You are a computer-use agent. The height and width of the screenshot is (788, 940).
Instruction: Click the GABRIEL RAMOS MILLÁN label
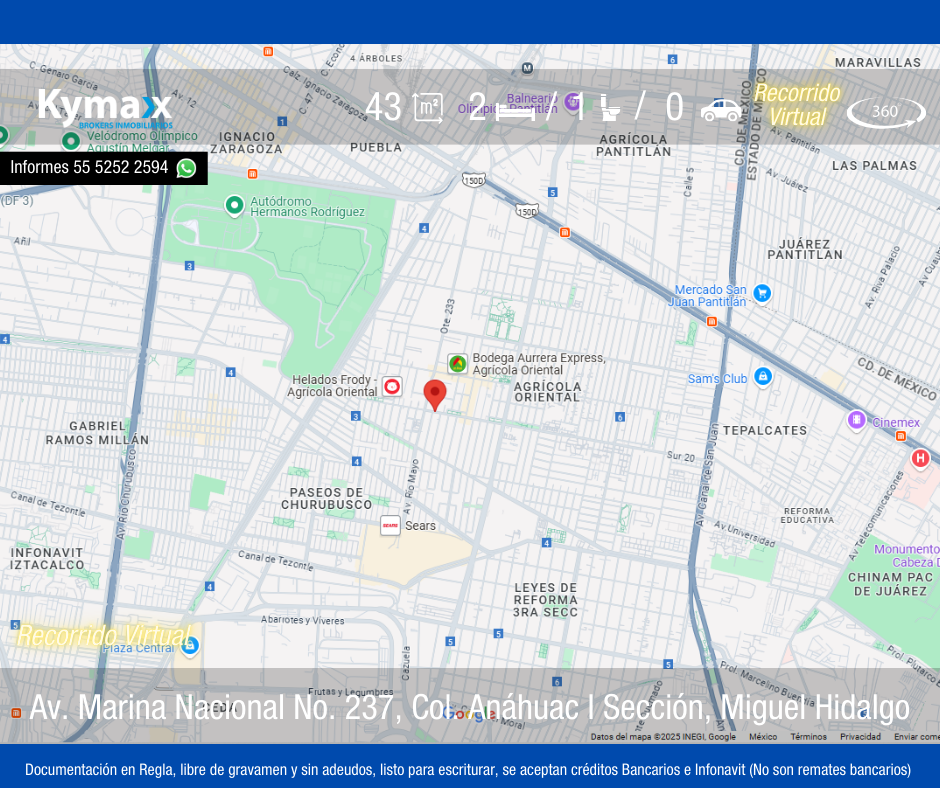[97, 432]
